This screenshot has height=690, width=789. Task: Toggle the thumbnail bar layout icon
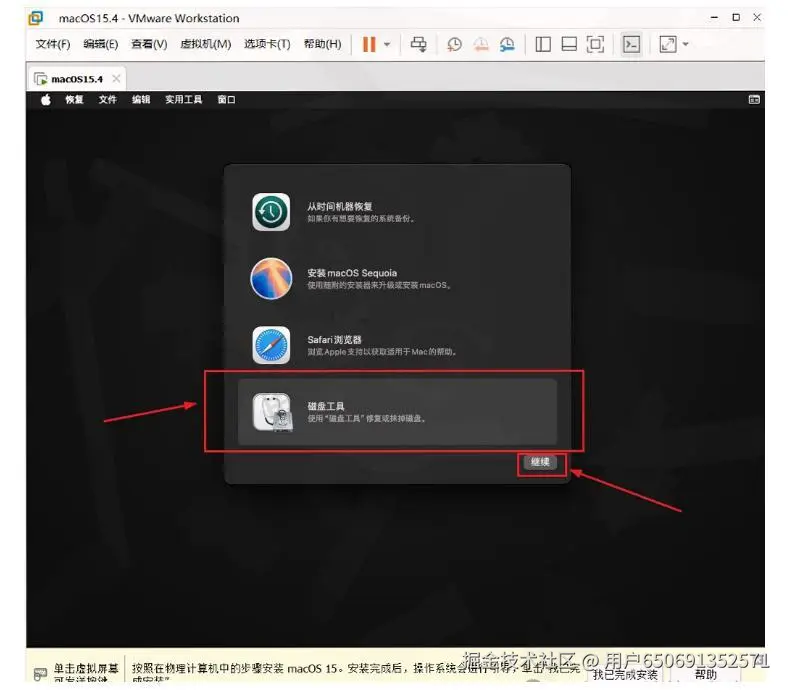click(569, 44)
